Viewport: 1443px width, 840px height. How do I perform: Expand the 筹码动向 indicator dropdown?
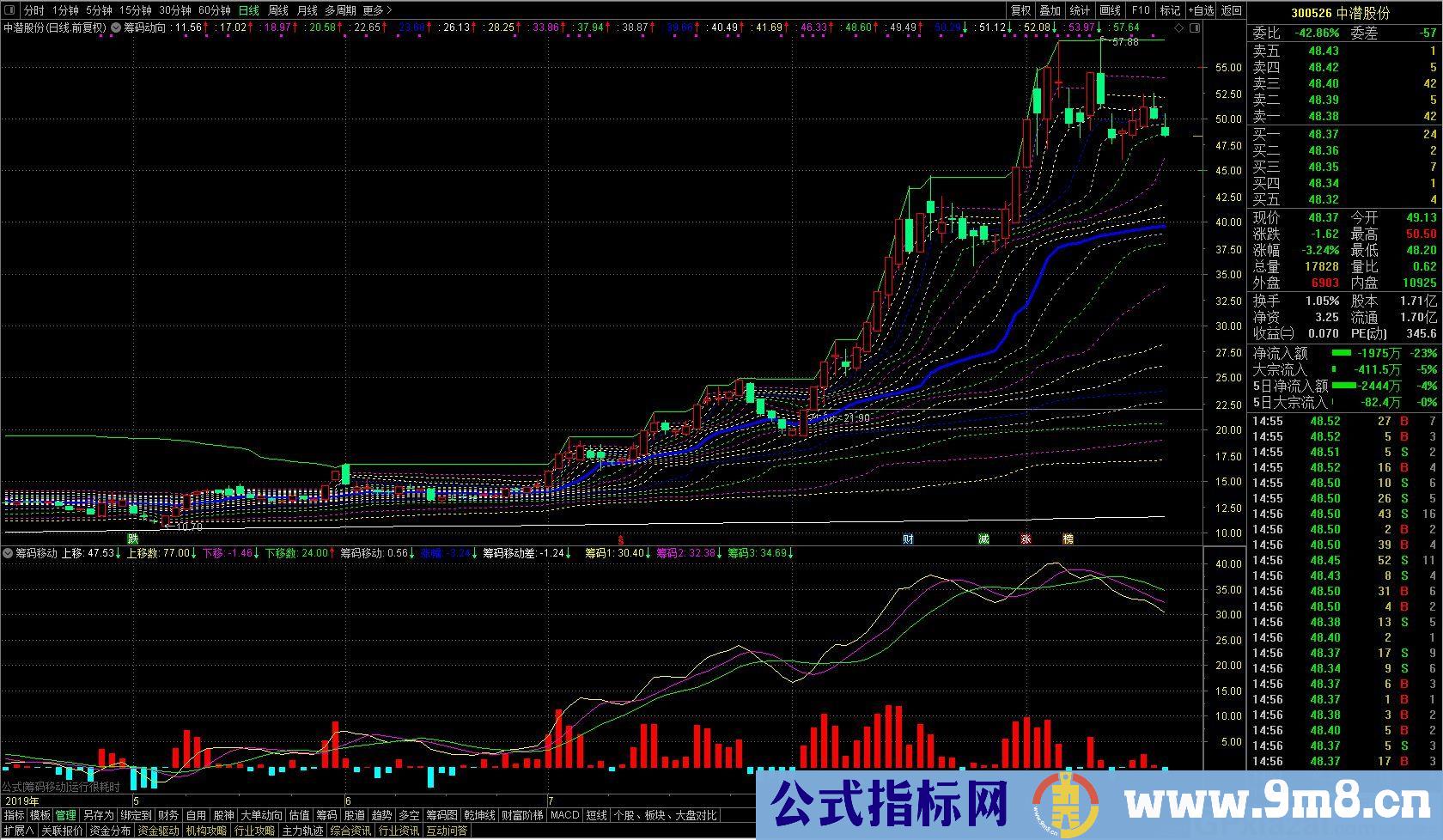pos(116,27)
